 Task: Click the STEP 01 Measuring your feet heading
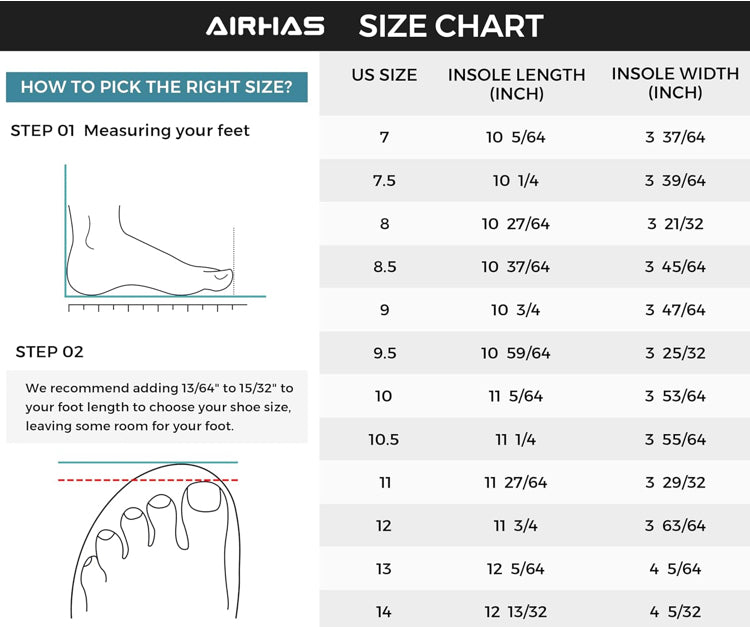click(x=130, y=130)
